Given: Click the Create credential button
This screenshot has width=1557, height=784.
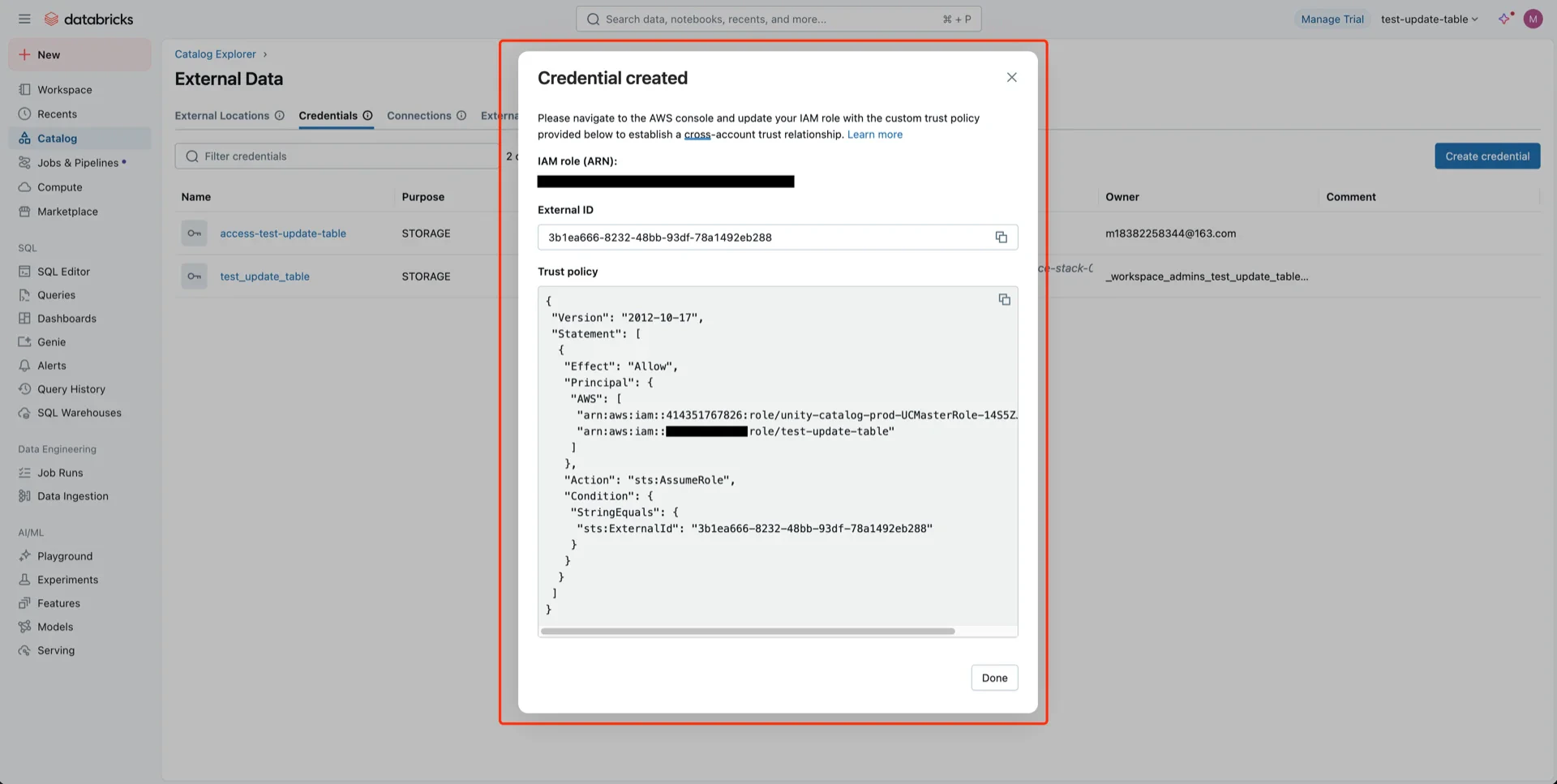Looking at the screenshot, I should click(x=1487, y=156).
